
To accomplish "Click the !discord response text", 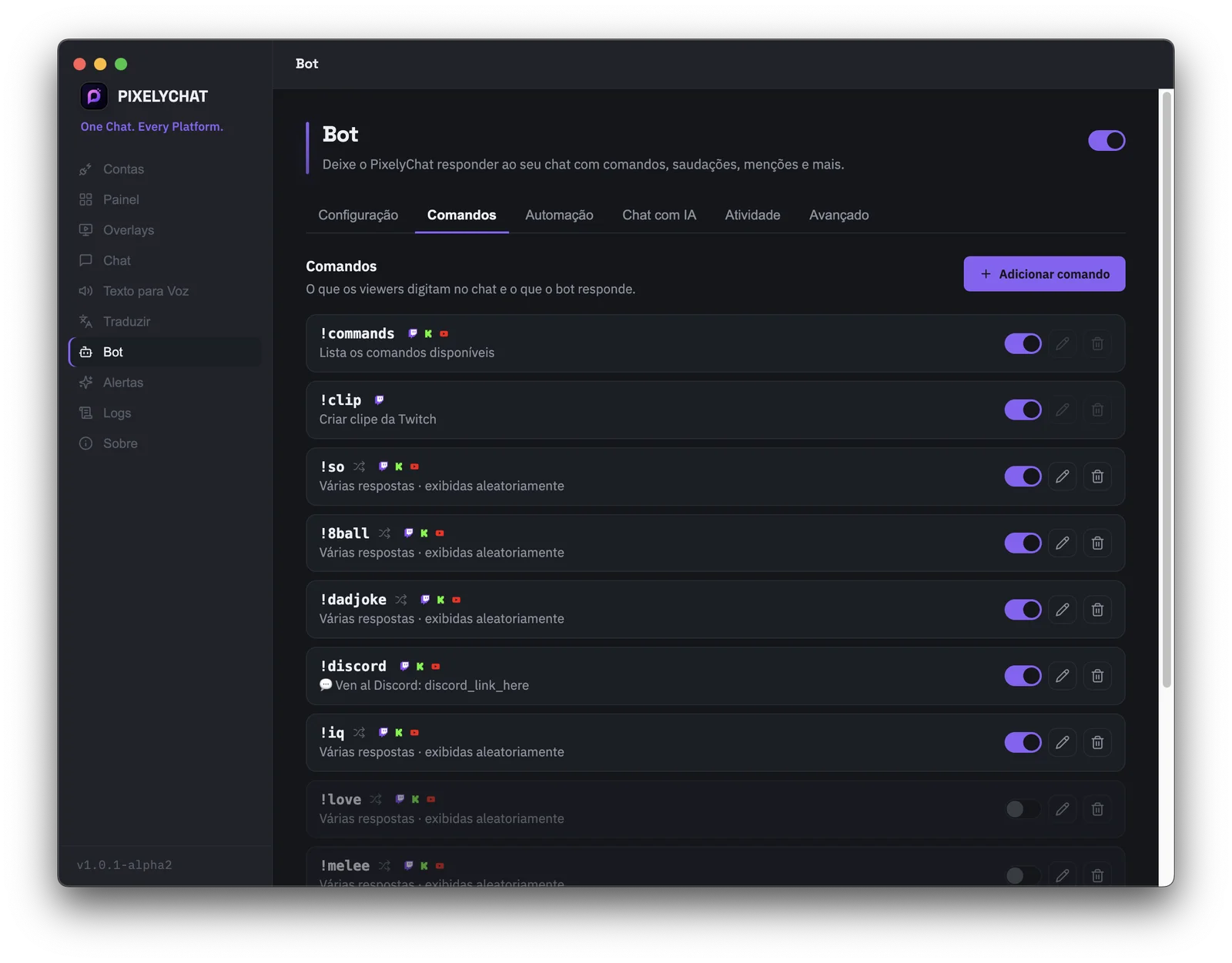I will point(424,685).
